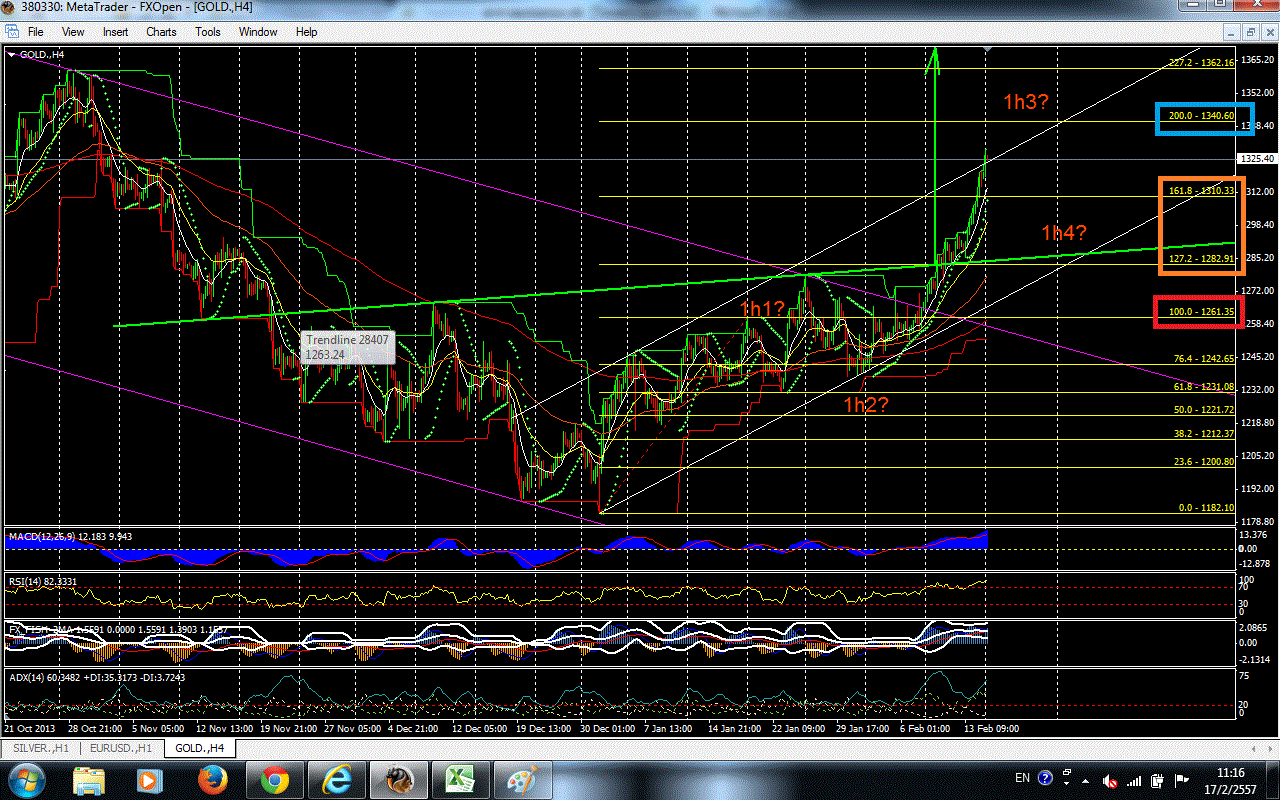Switch to the EURUSD.,H1 chart tab
The image size is (1280, 800).
120,747
